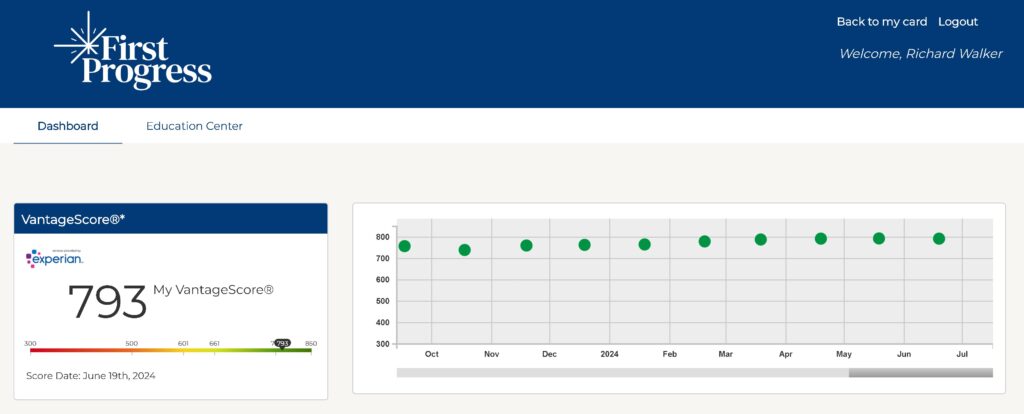
Task: Click data point between May and Jun
Action: coord(879,238)
